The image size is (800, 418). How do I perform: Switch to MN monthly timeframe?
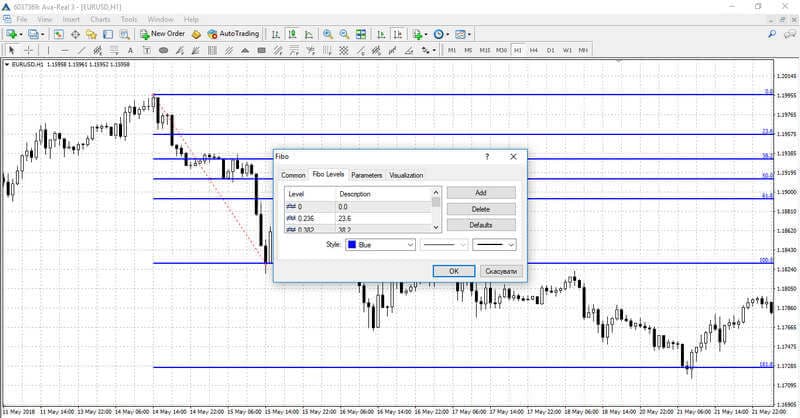tap(583, 50)
